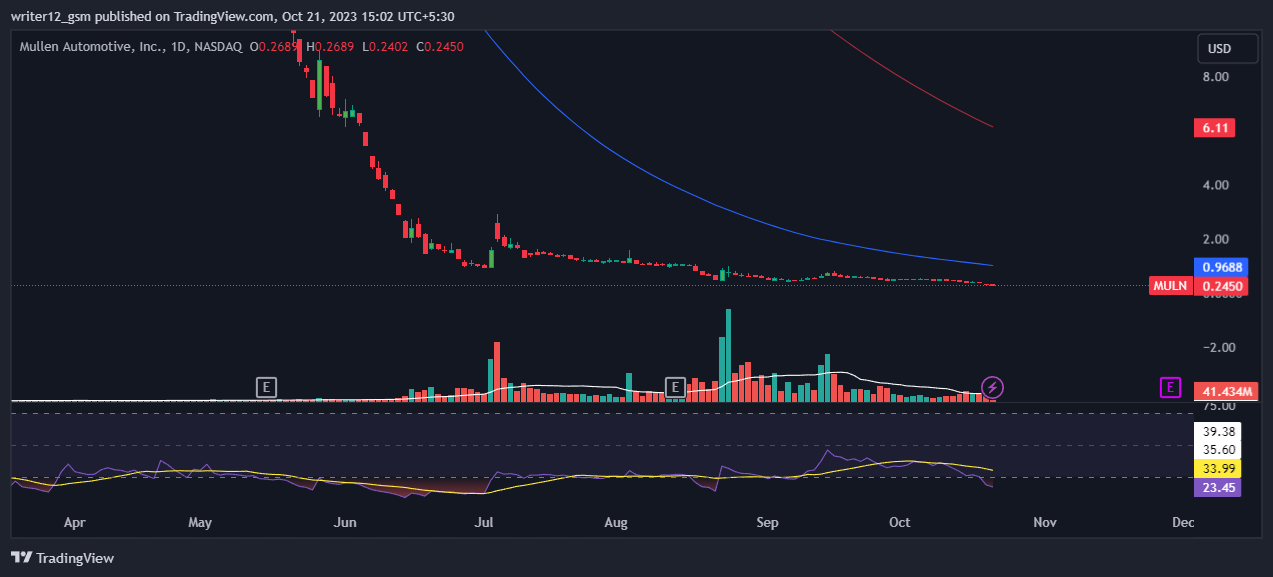Click the Mullen Automotive, Inc. symbol title
Screen dimensions: 1273x577
point(94,46)
